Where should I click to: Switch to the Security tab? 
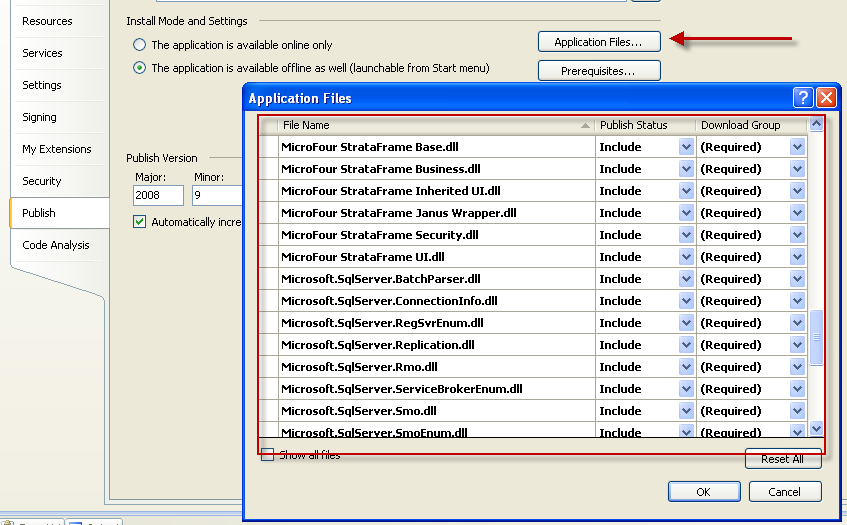[x=42, y=181]
